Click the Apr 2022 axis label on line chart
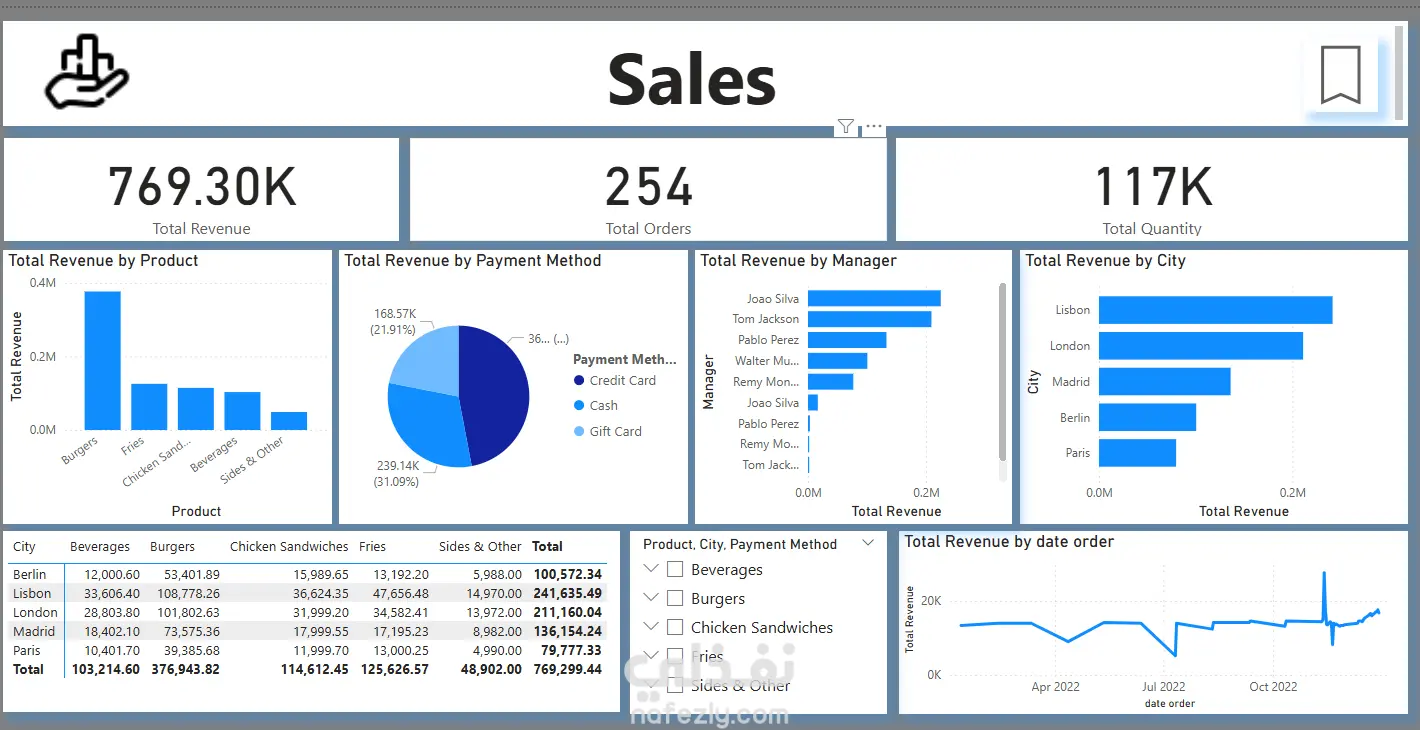Screen dimensions: 1420x730 coord(1056,686)
